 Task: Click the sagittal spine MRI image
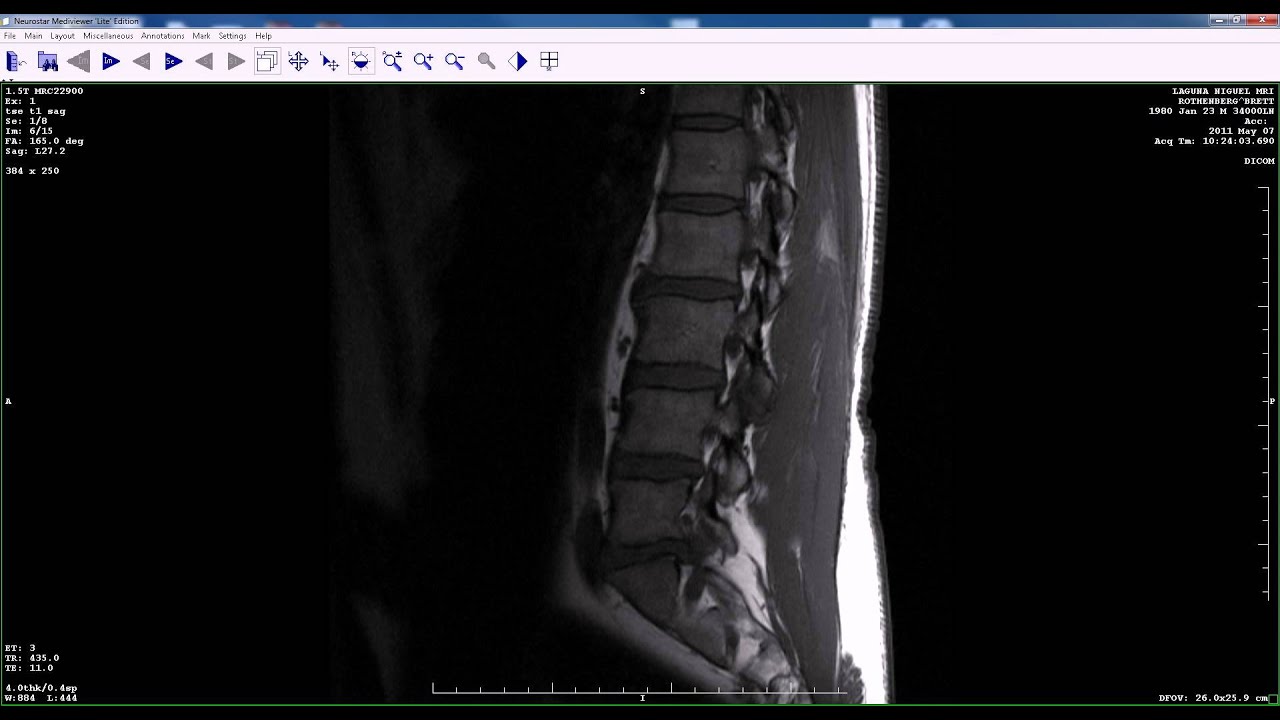pos(640,395)
